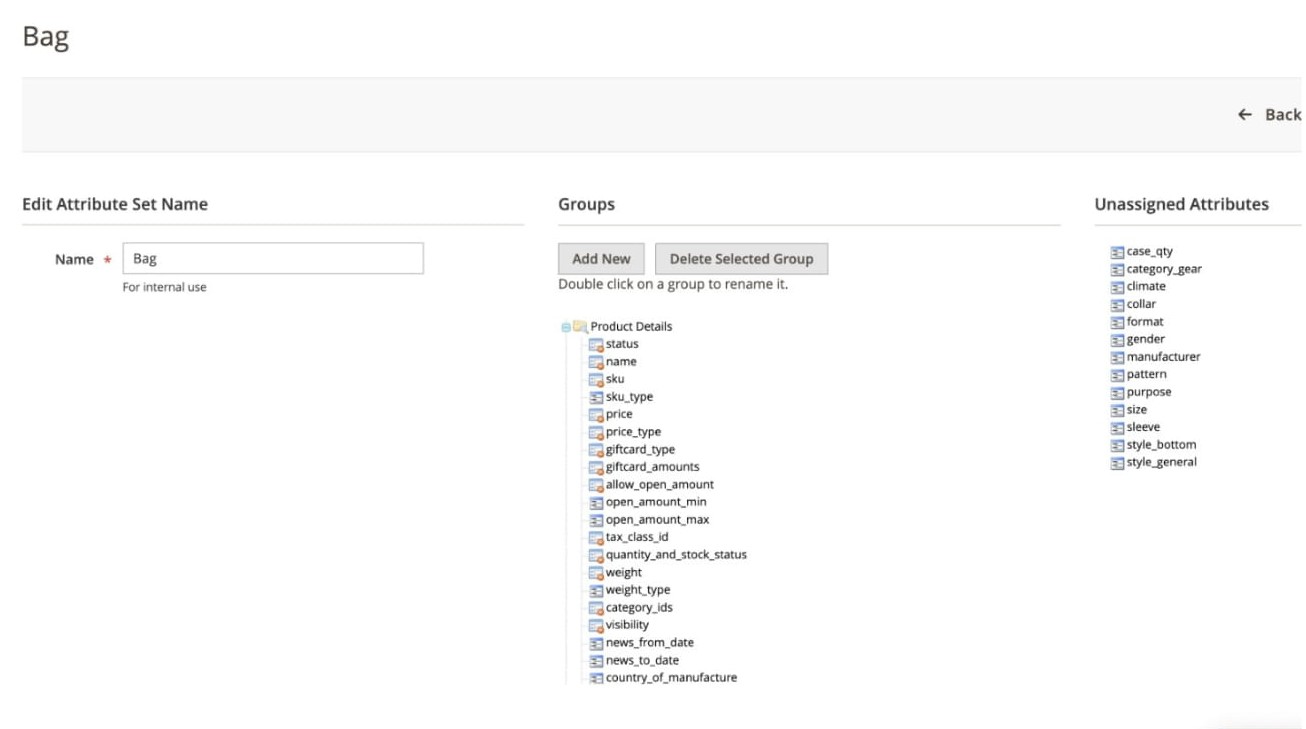Select the price attribute in tree
Screen dimensions: 1306x729
619,414
